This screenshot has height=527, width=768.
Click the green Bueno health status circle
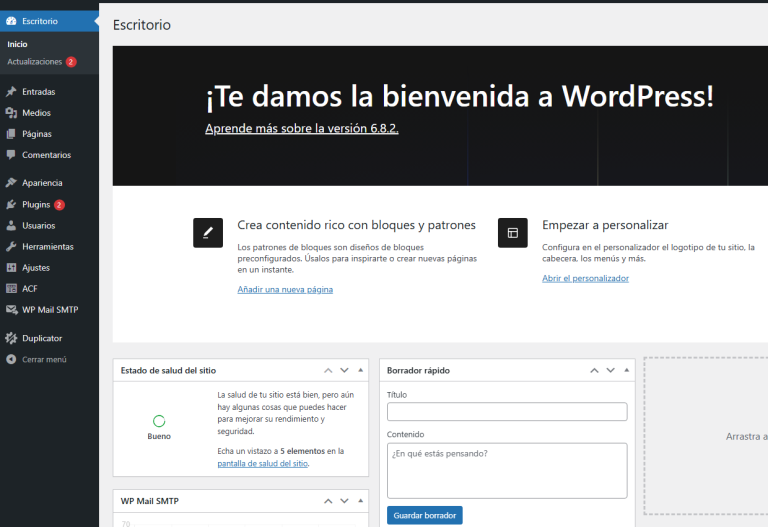pos(159,421)
